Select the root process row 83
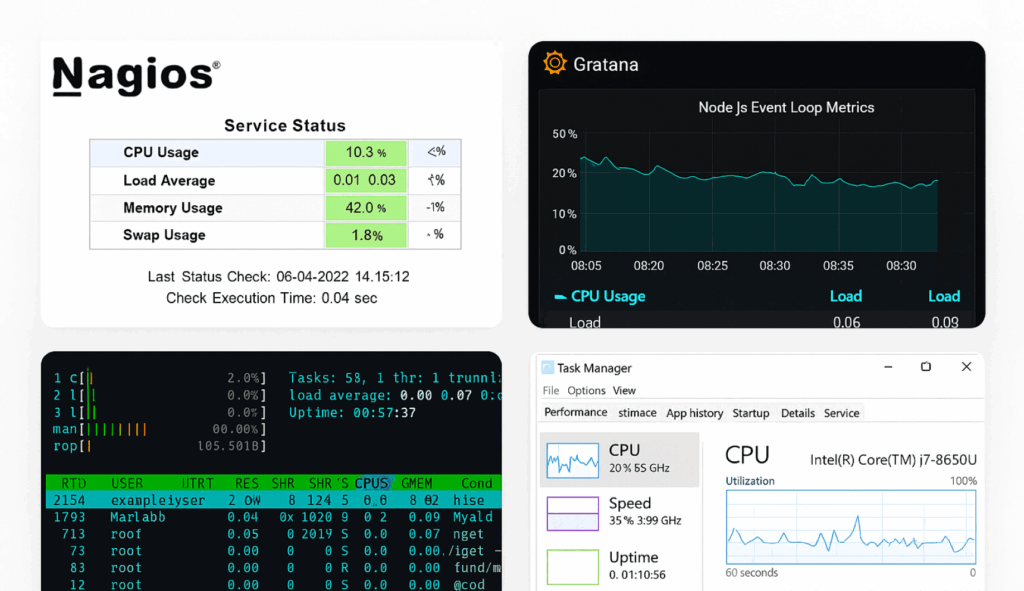Screen dimensions: 1024x591 point(274,568)
